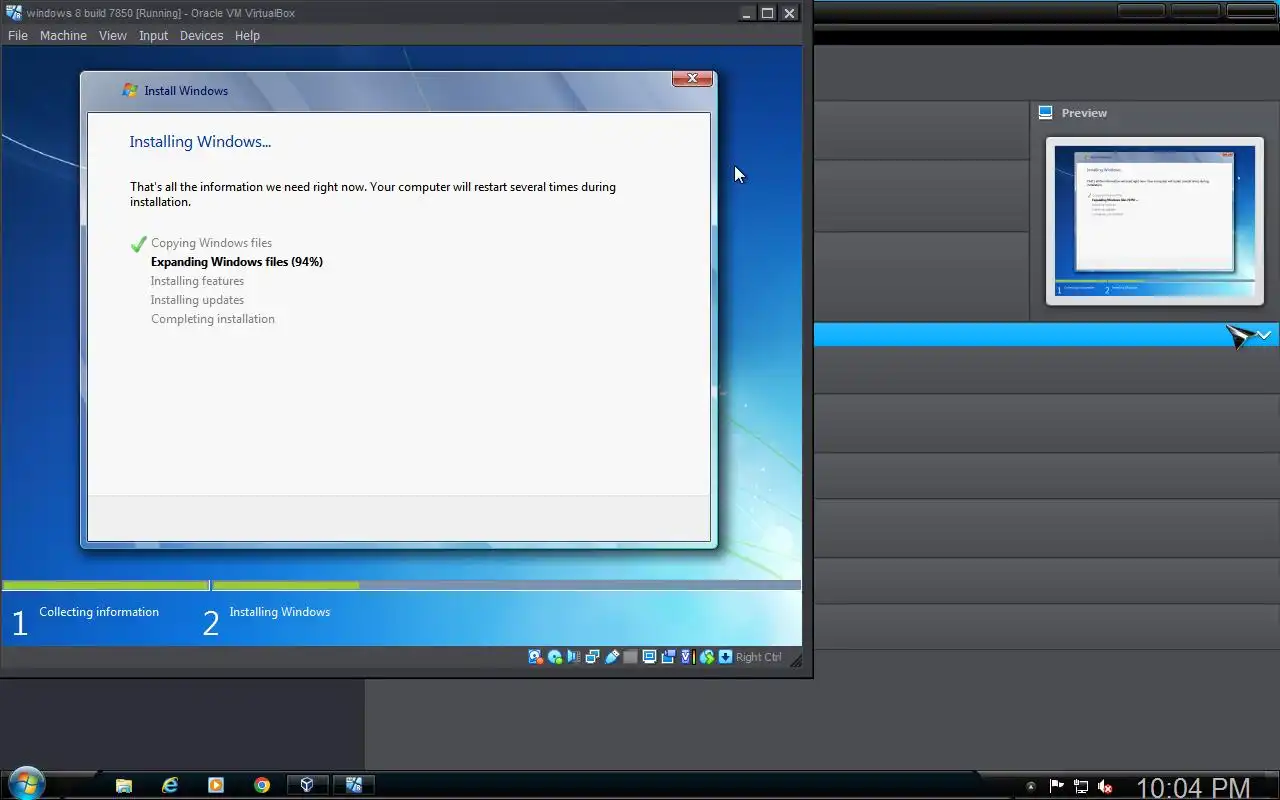Click the Installing features step text
1280x800 pixels.
(x=197, y=281)
